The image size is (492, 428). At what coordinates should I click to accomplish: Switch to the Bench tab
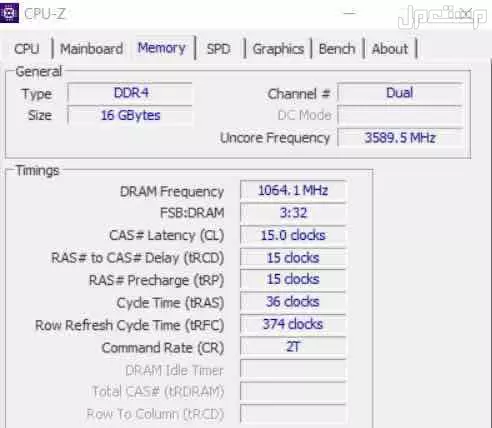337,49
